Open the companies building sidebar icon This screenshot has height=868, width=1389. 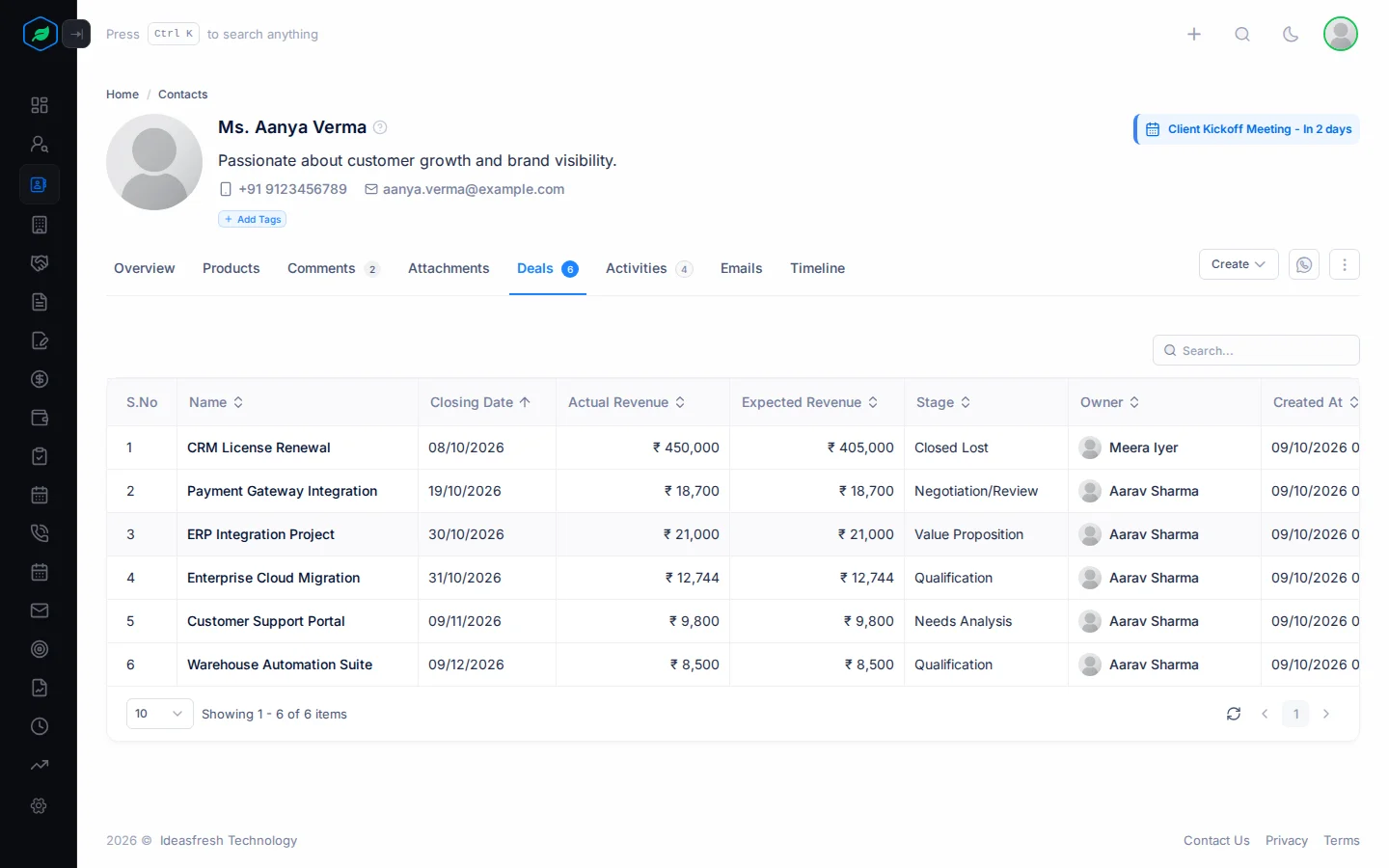coord(40,225)
